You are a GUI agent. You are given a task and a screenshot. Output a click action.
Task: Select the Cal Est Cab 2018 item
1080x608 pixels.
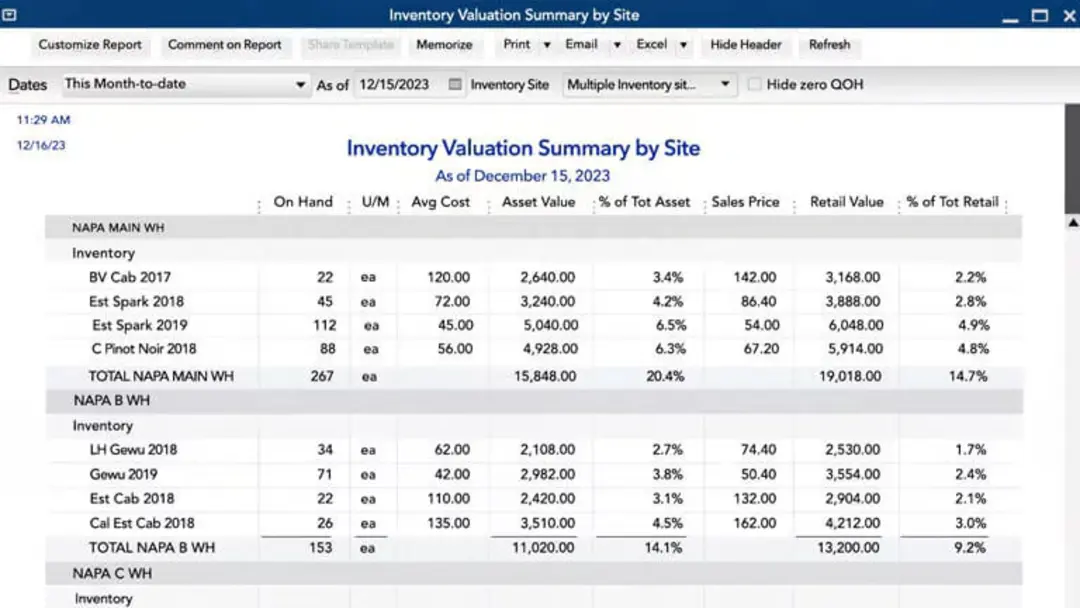click(142, 523)
